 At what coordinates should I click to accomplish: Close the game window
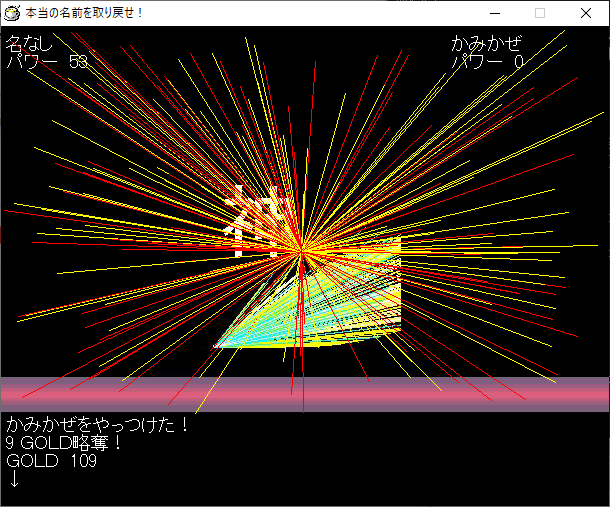pyautogui.click(x=585, y=13)
